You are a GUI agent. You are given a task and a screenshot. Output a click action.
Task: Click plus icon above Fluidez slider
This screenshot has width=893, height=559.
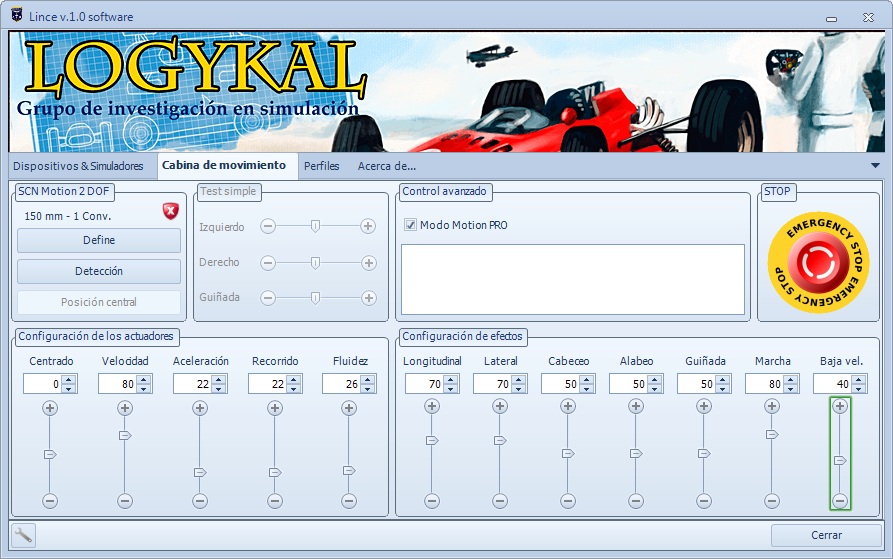tap(349, 408)
